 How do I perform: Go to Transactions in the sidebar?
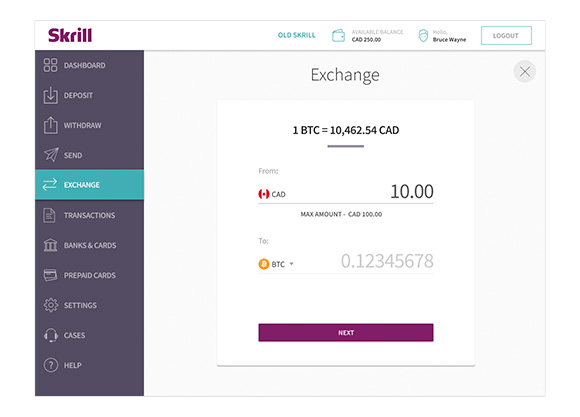point(89,215)
